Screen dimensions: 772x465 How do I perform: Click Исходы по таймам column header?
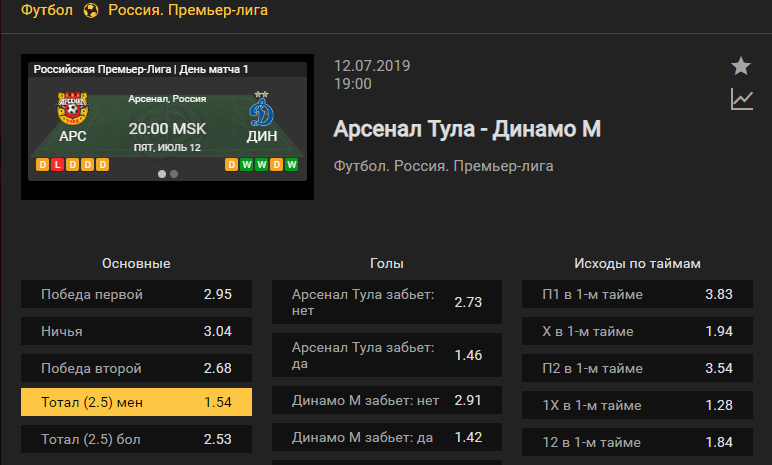[638, 264]
